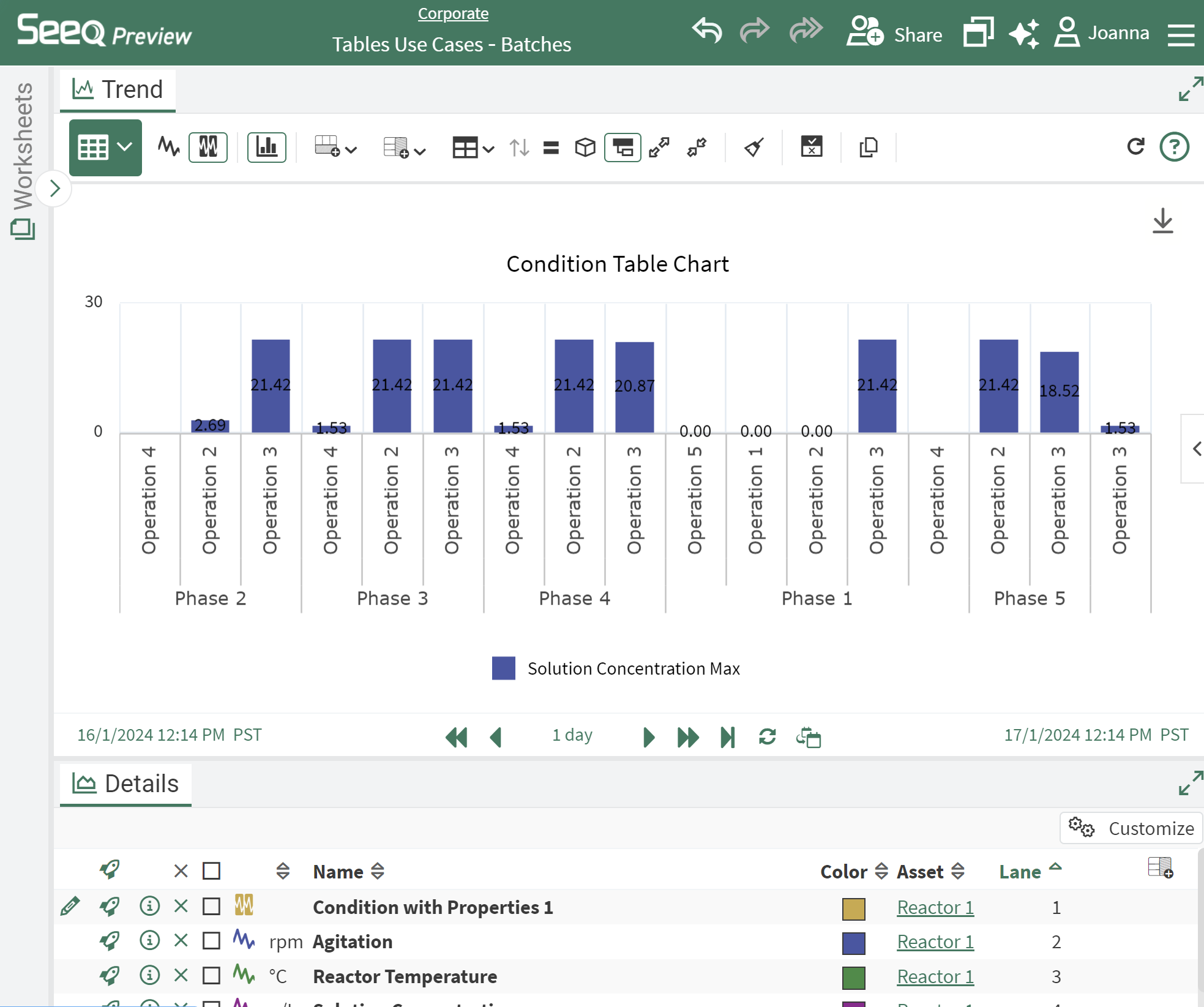Click the collapse arrows toolbar icon
The width and height of the screenshot is (1204, 1007).
pyautogui.click(x=697, y=148)
